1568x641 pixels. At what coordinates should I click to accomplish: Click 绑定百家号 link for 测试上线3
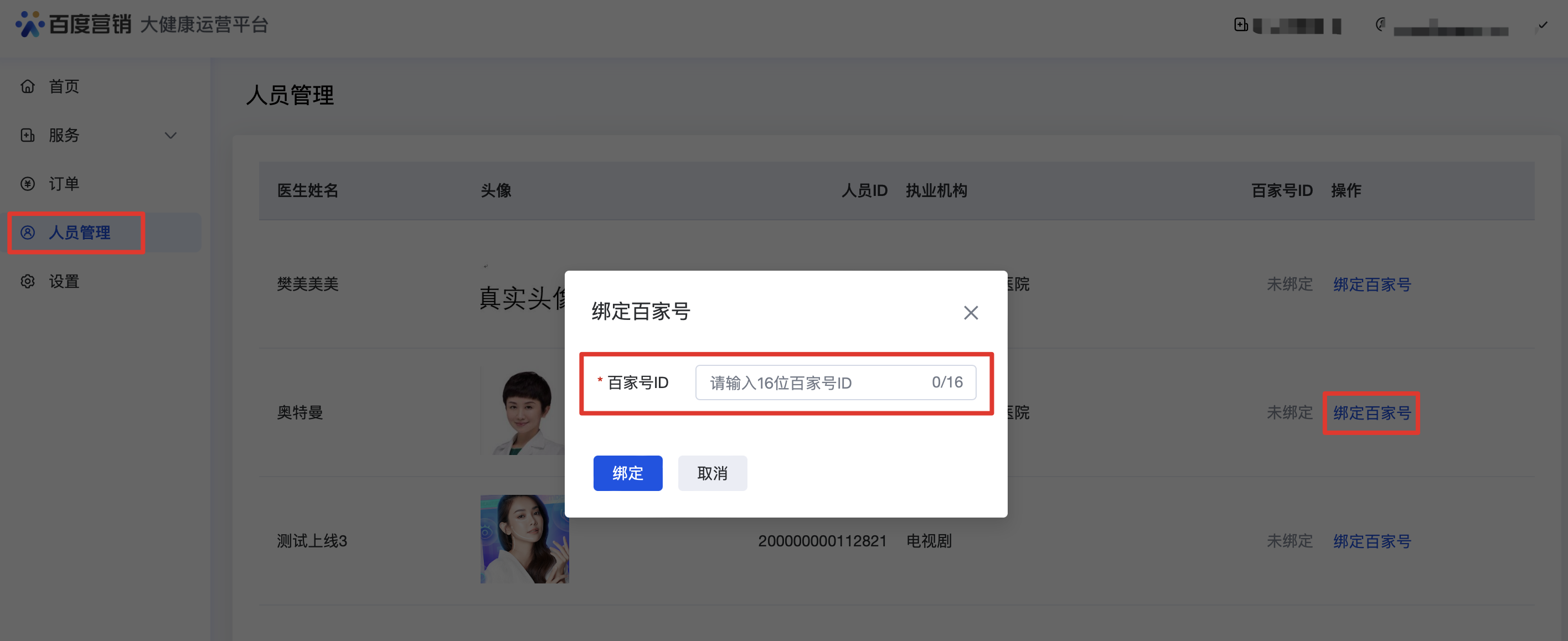coord(1371,541)
